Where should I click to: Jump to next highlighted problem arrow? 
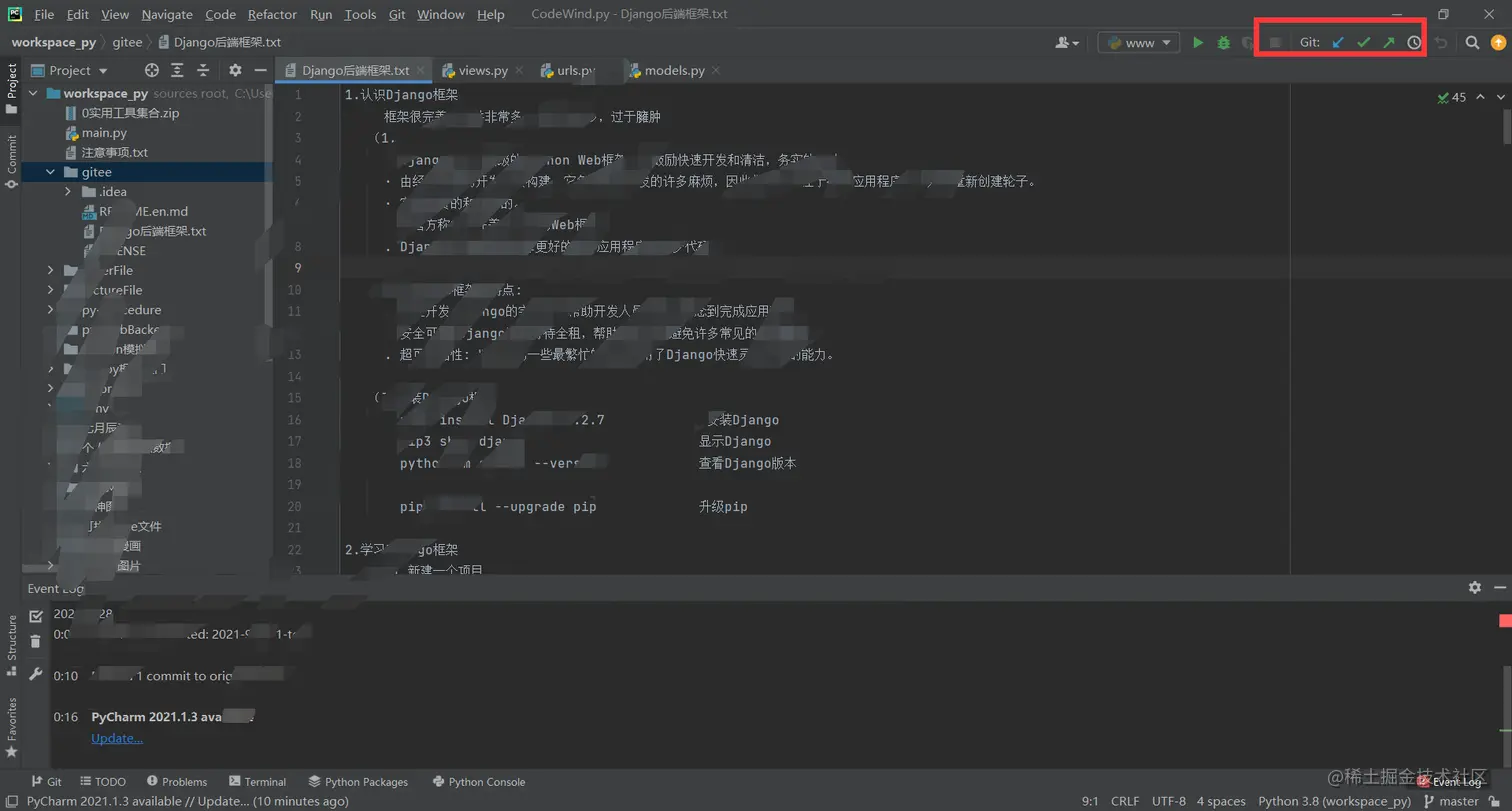click(x=1500, y=97)
